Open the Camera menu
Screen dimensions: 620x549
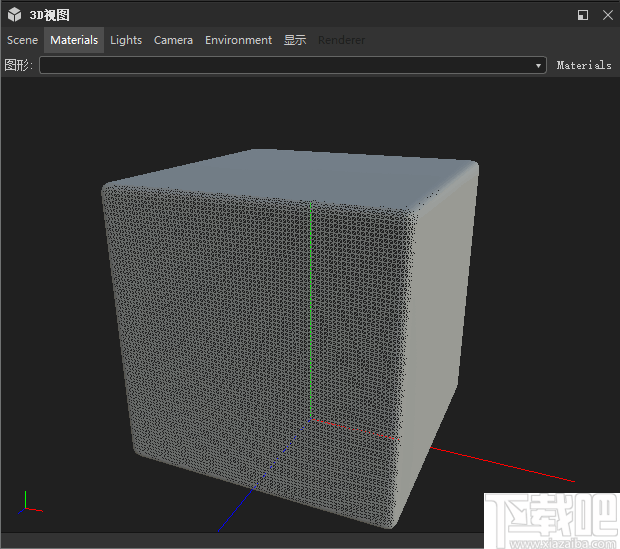(173, 40)
